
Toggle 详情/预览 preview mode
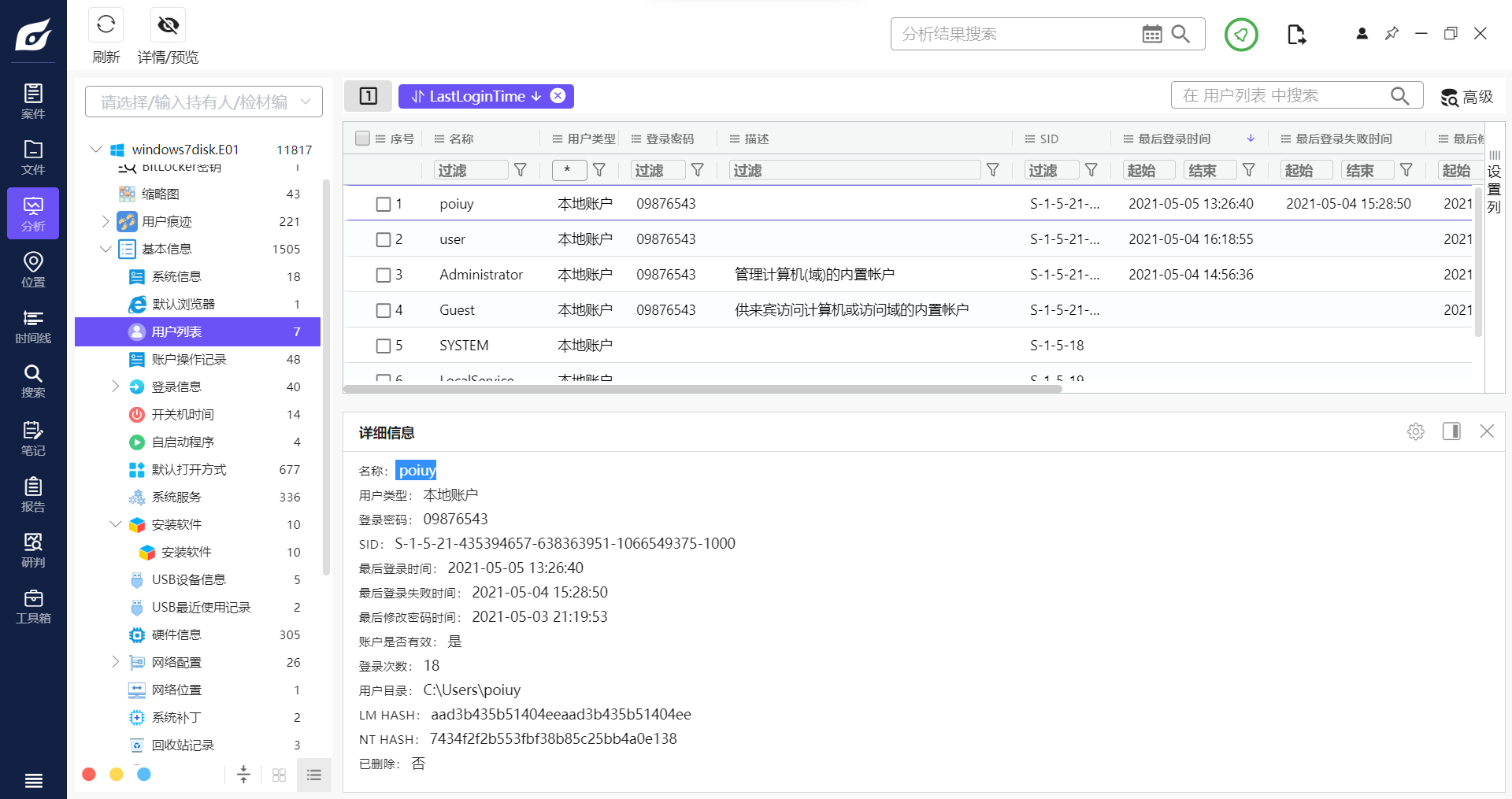pyautogui.click(x=168, y=24)
